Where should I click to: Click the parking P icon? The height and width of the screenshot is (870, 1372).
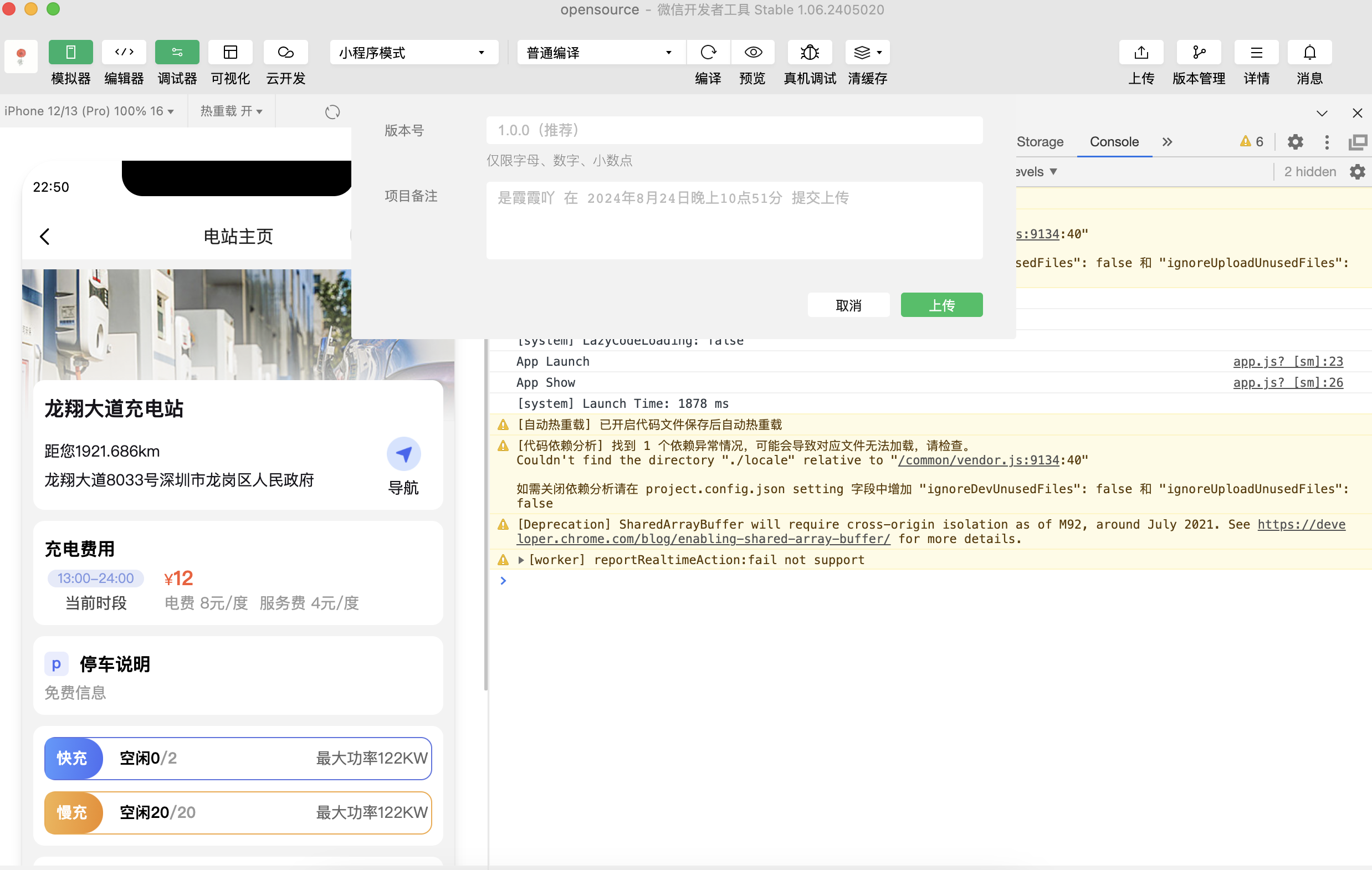pyautogui.click(x=56, y=664)
